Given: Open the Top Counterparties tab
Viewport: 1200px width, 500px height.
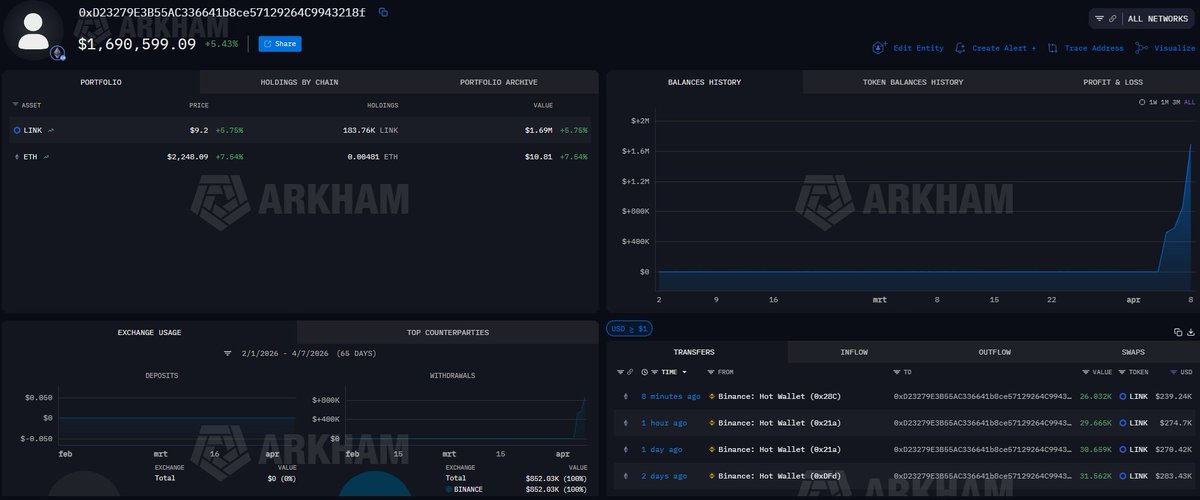Looking at the screenshot, I should pos(448,331).
